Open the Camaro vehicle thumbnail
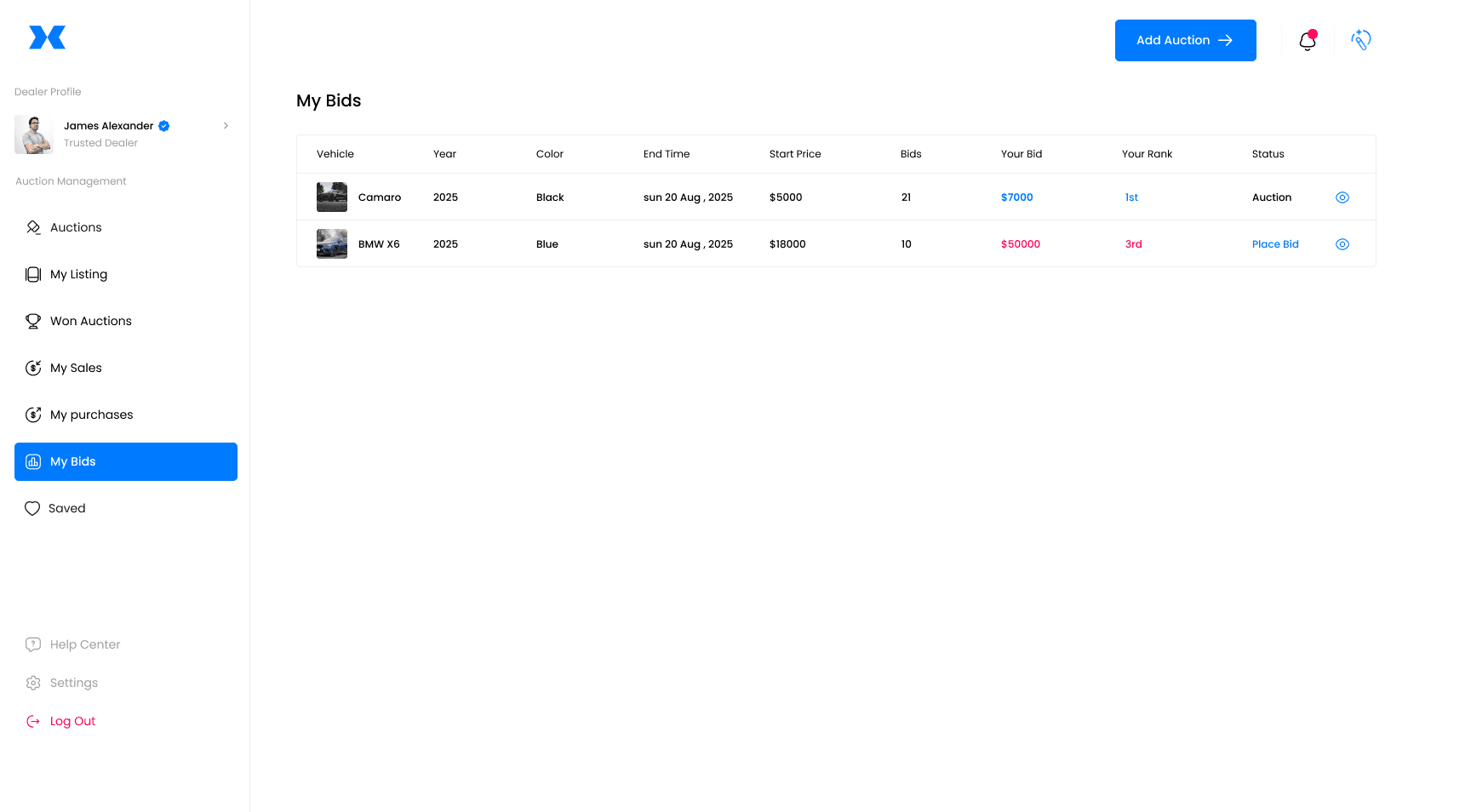The image size is (1471, 812). click(331, 197)
